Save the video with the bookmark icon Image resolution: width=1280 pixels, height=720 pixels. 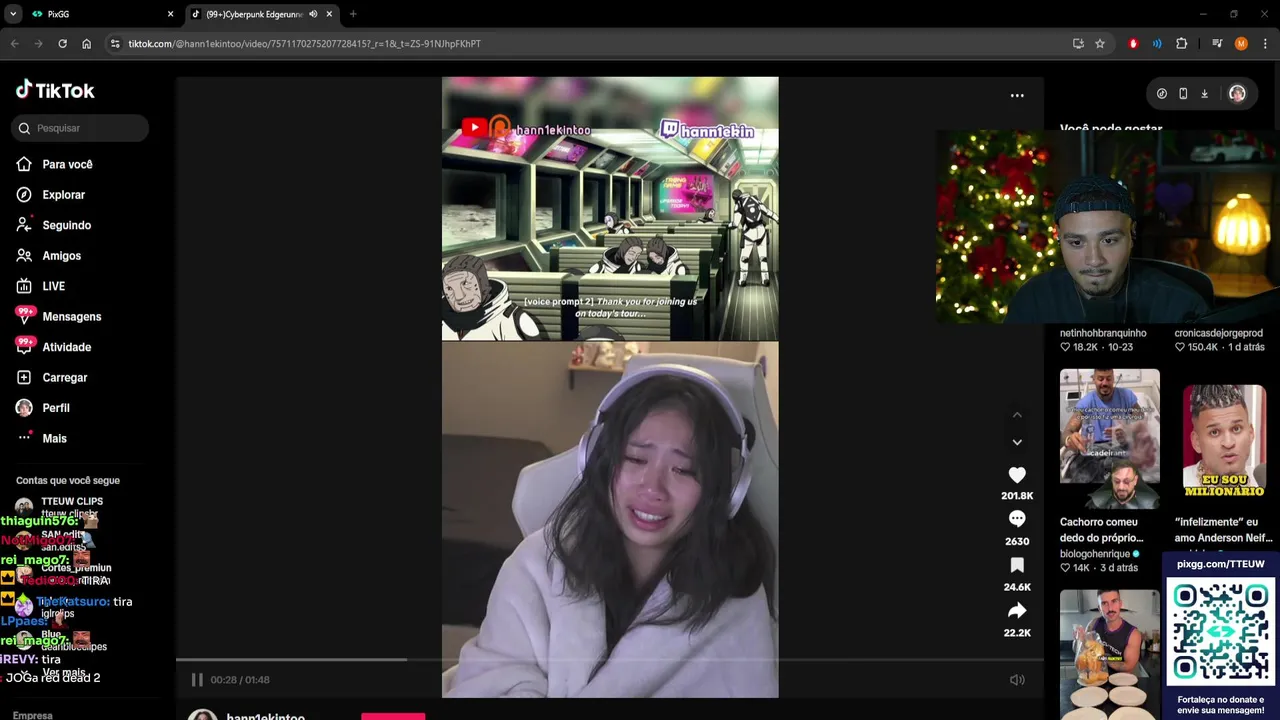coord(1017,565)
